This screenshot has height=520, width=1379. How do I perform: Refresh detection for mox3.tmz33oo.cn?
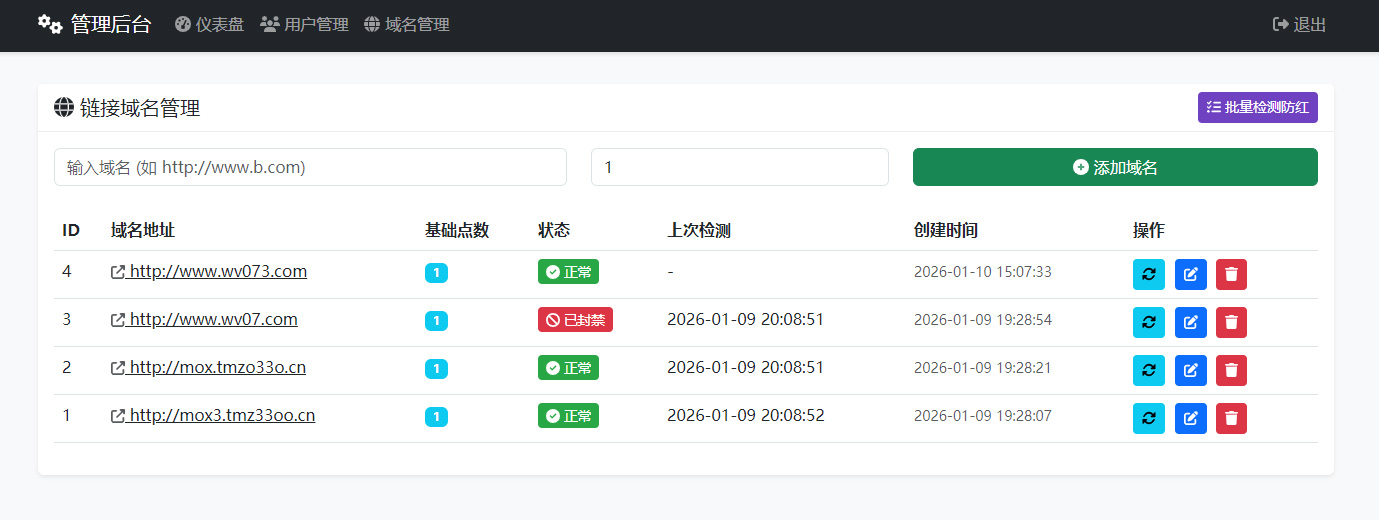point(1148,418)
